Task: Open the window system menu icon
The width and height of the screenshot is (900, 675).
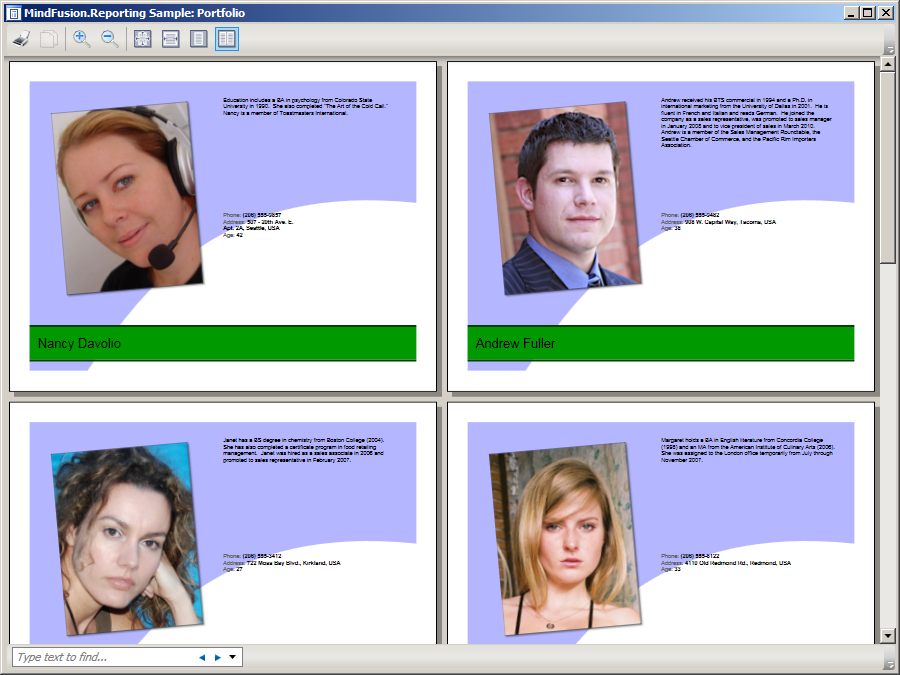Action: pos(13,13)
